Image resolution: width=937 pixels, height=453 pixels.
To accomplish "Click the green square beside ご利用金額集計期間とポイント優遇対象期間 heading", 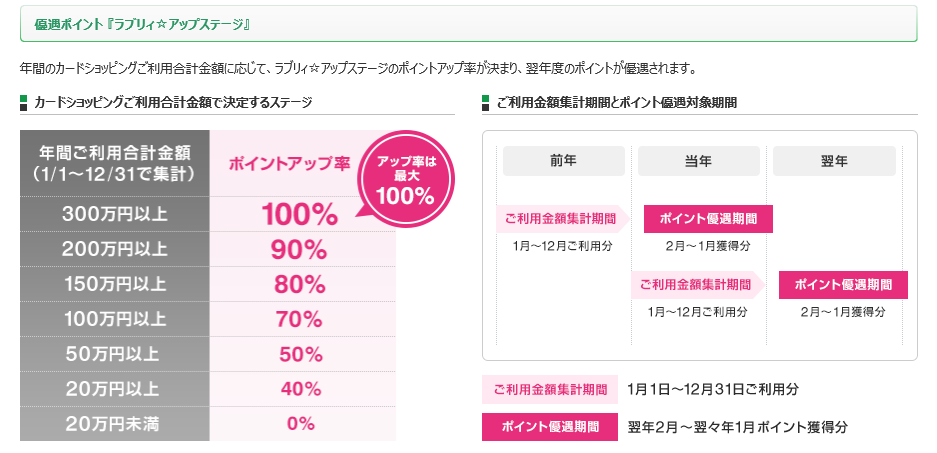I will (485, 99).
